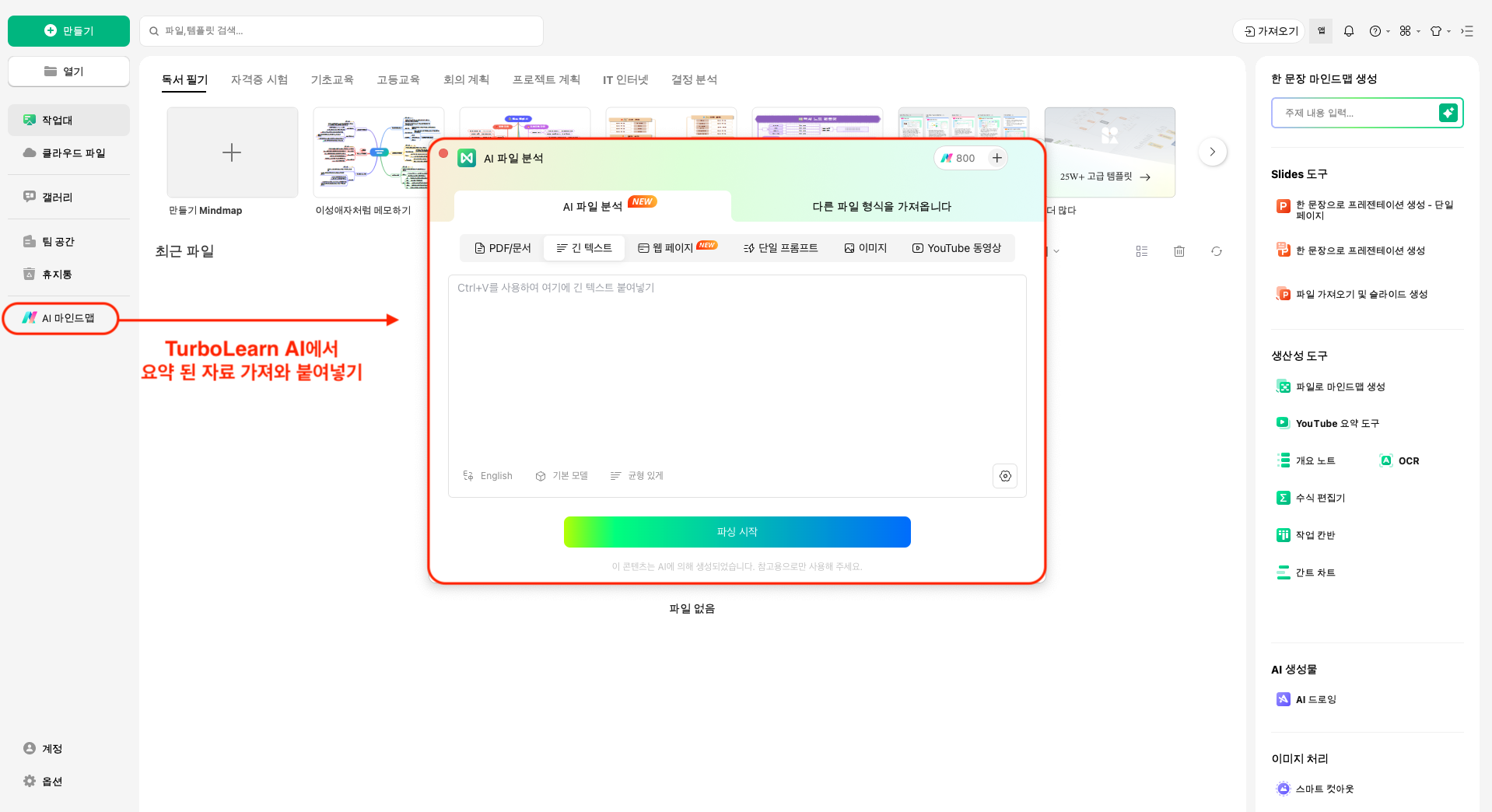Open the OCR tool

[1399, 460]
